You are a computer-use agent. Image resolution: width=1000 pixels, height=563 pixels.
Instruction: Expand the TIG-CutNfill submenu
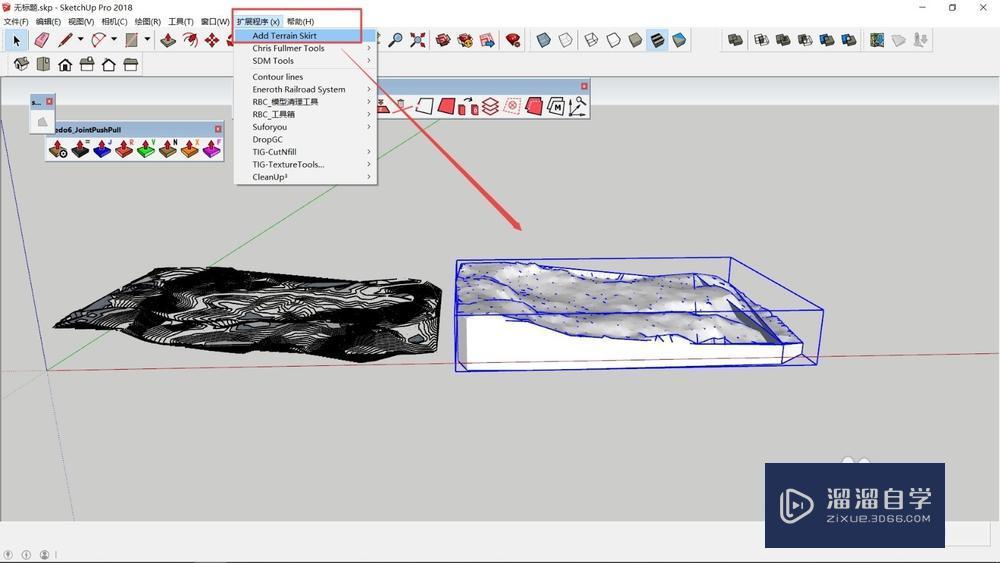tap(306, 152)
